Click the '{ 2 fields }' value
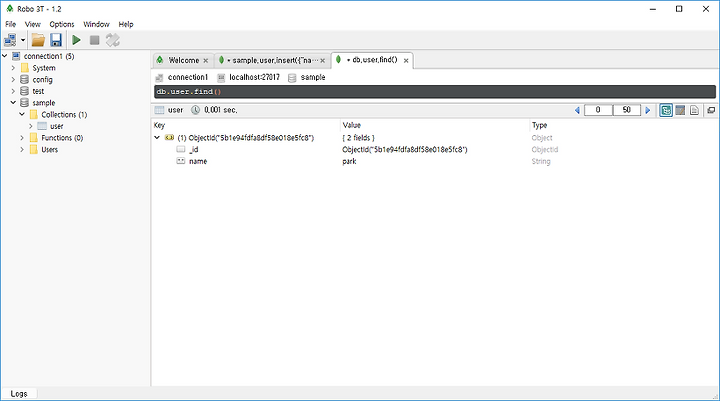The image size is (720, 401). (358, 138)
